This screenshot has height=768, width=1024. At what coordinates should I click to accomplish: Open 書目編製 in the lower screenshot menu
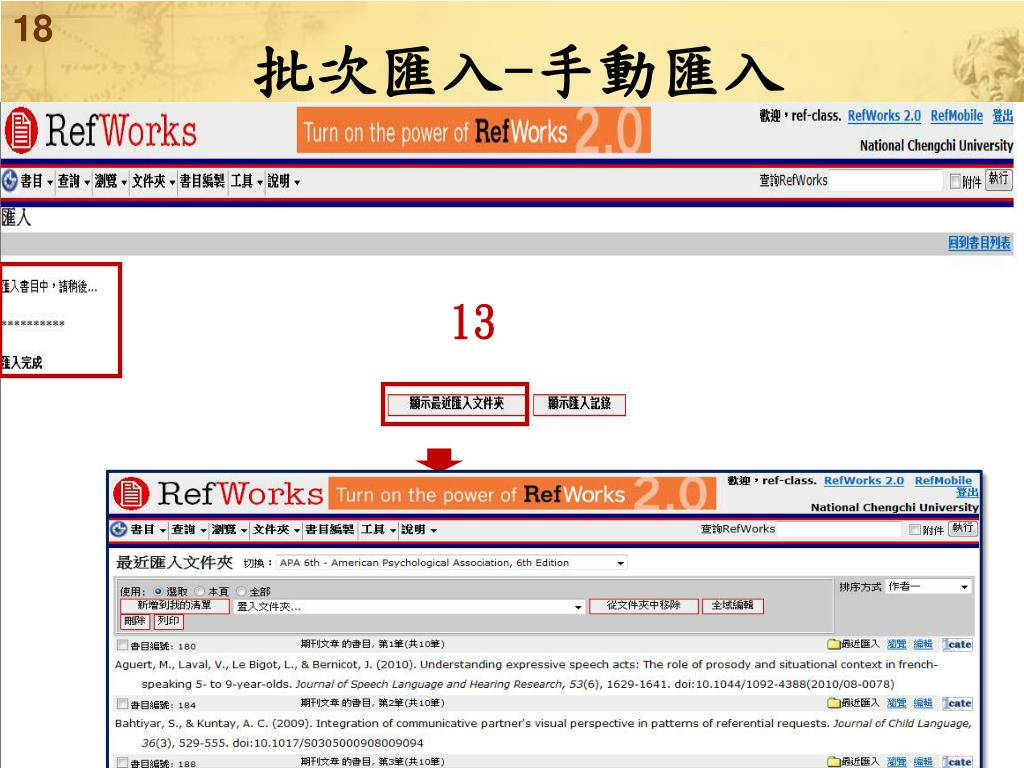[x=330, y=529]
